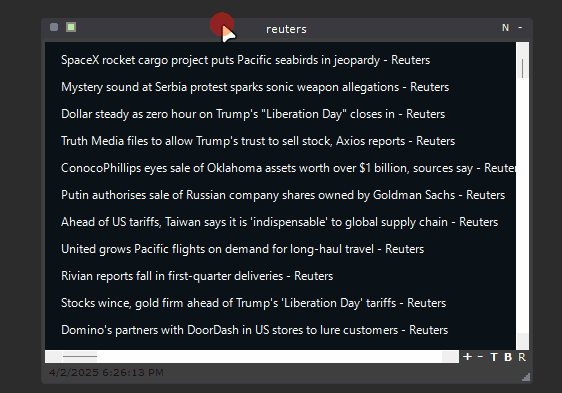Open the Mystery sound at Serbia protest headline

255,87
